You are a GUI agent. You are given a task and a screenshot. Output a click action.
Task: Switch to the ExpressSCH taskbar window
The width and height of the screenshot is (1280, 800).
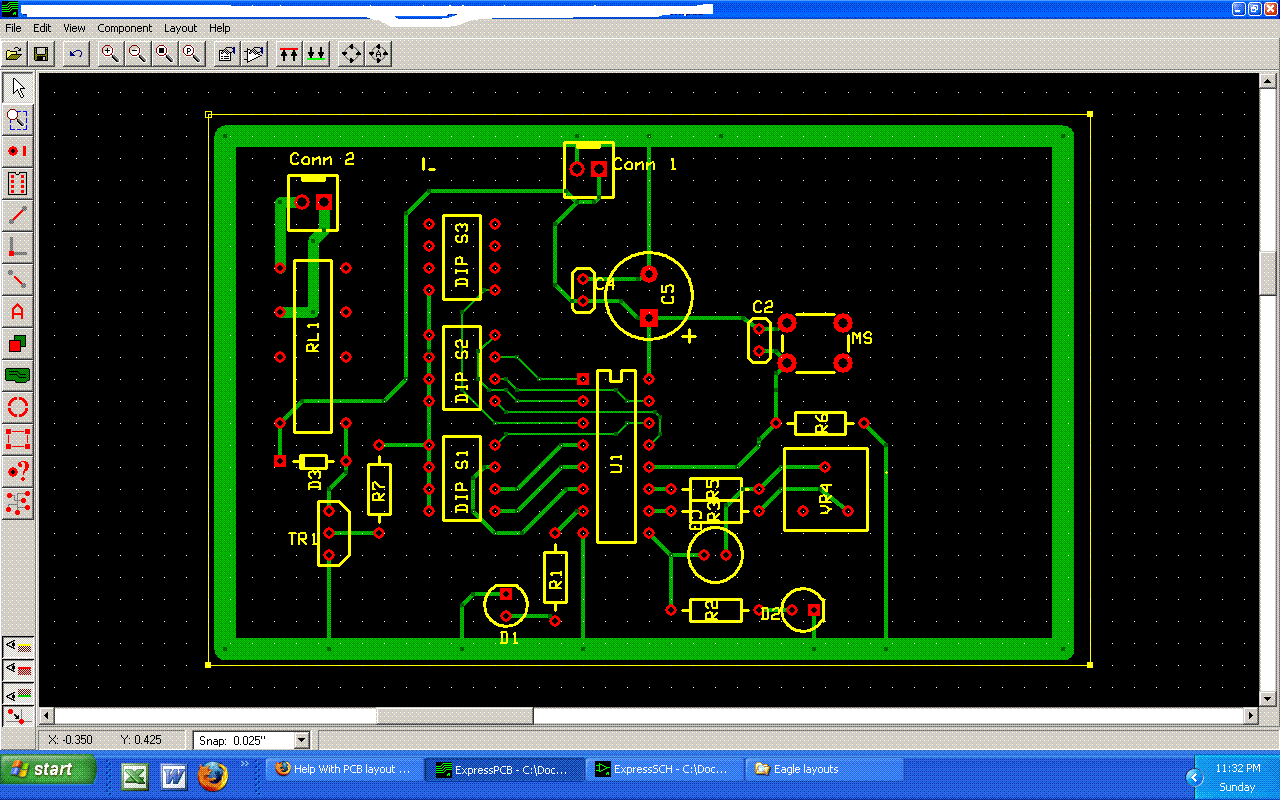pyautogui.click(x=664, y=769)
